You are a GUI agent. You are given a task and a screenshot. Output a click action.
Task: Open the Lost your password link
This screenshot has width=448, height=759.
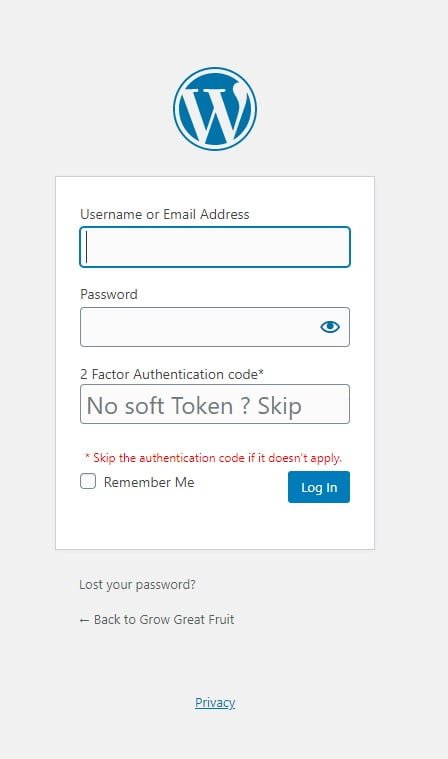(x=137, y=584)
